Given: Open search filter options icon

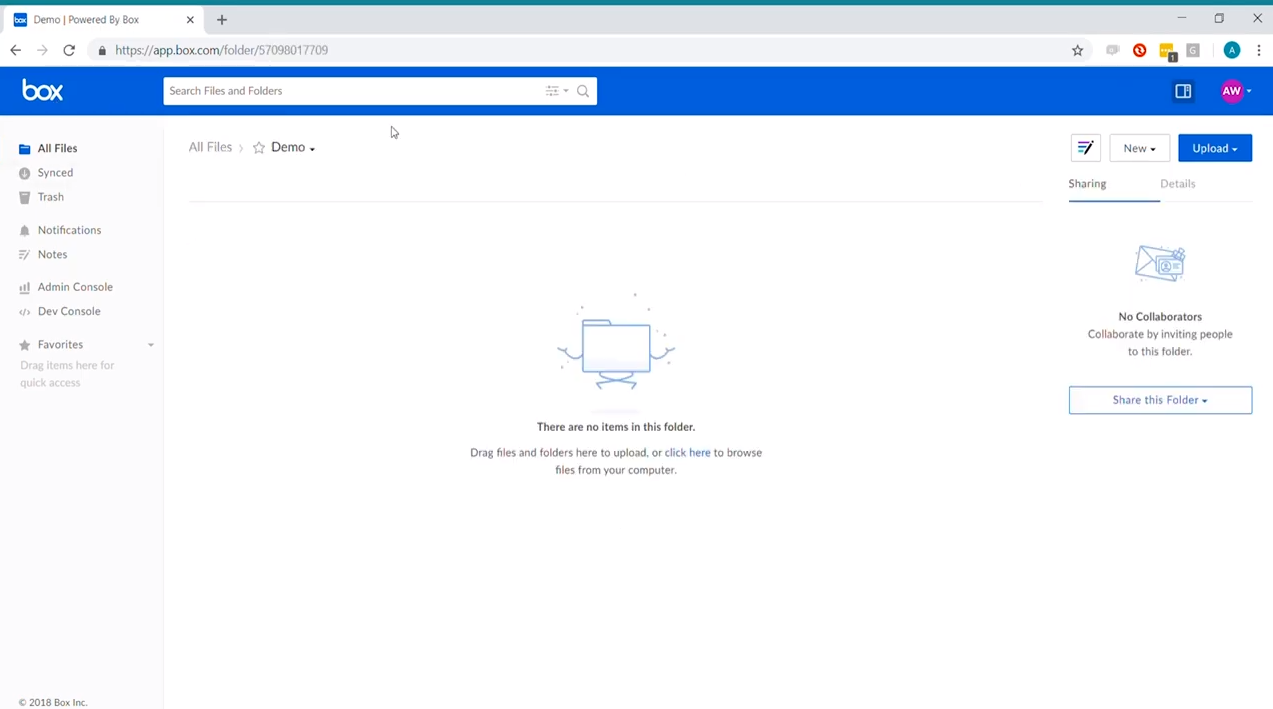Looking at the screenshot, I should [556, 91].
